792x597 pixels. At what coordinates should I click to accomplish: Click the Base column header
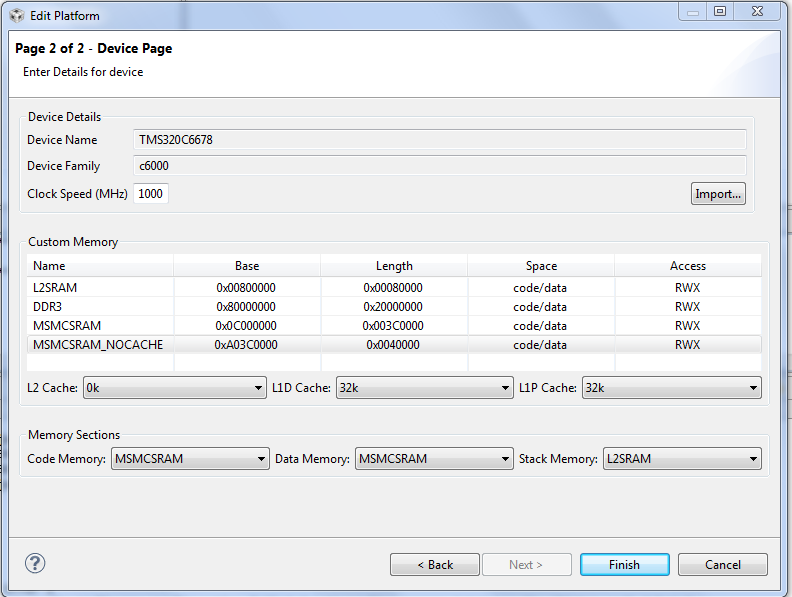(x=247, y=266)
